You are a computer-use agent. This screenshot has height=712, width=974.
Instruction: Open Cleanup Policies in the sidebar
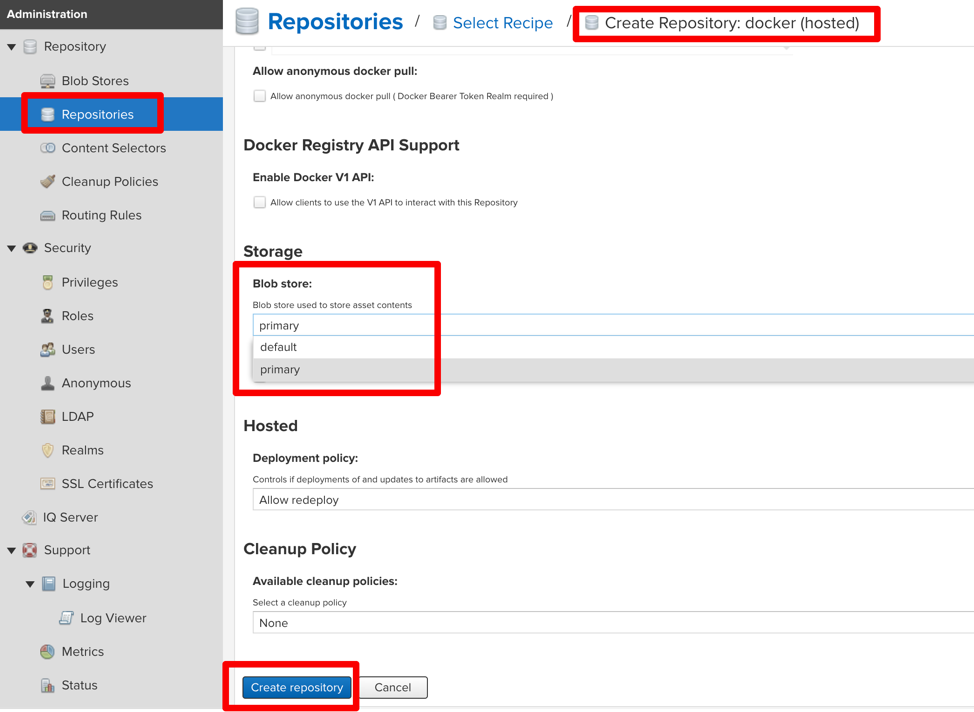[x=110, y=181]
